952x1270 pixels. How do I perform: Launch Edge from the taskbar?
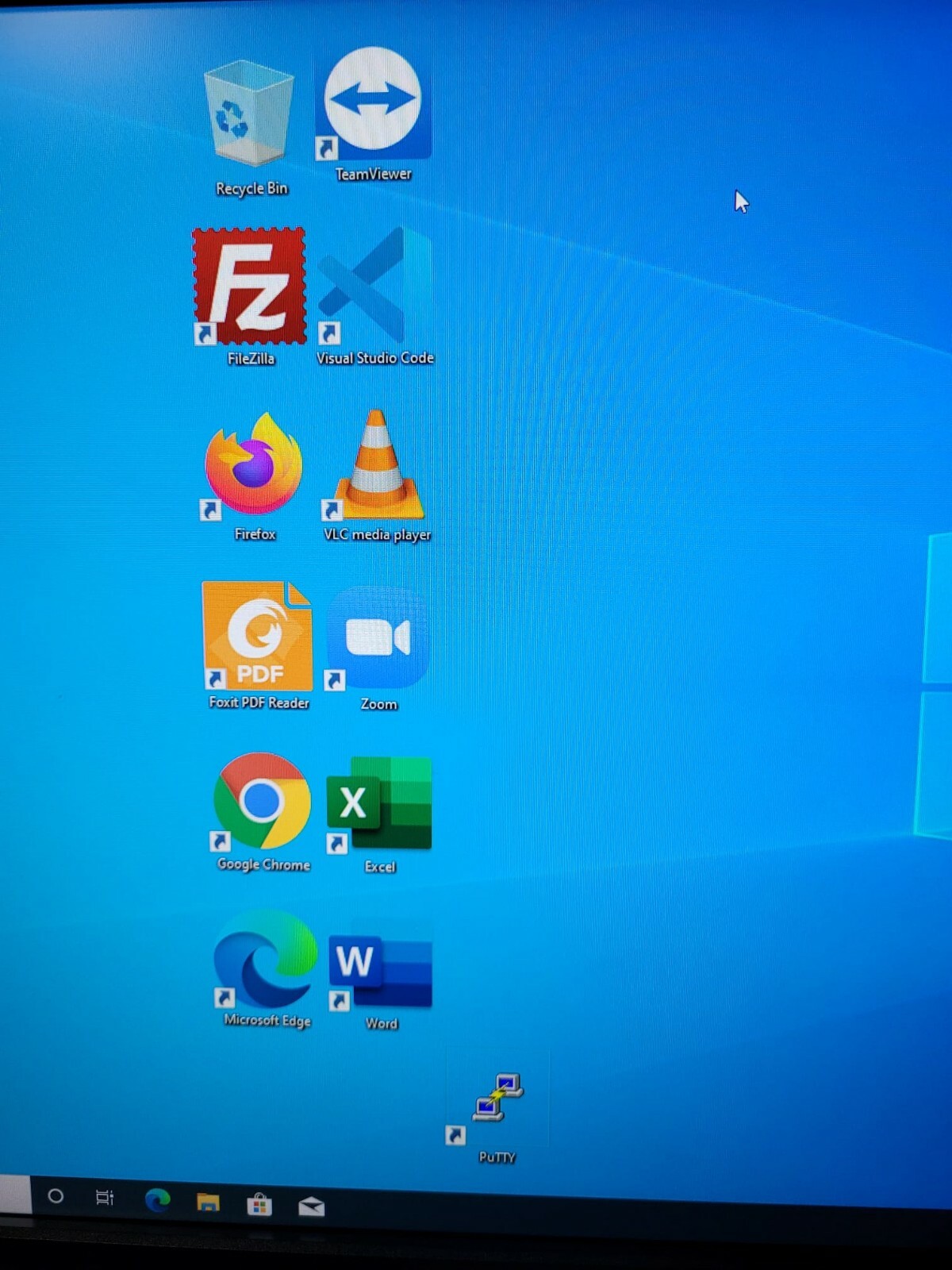157,1199
